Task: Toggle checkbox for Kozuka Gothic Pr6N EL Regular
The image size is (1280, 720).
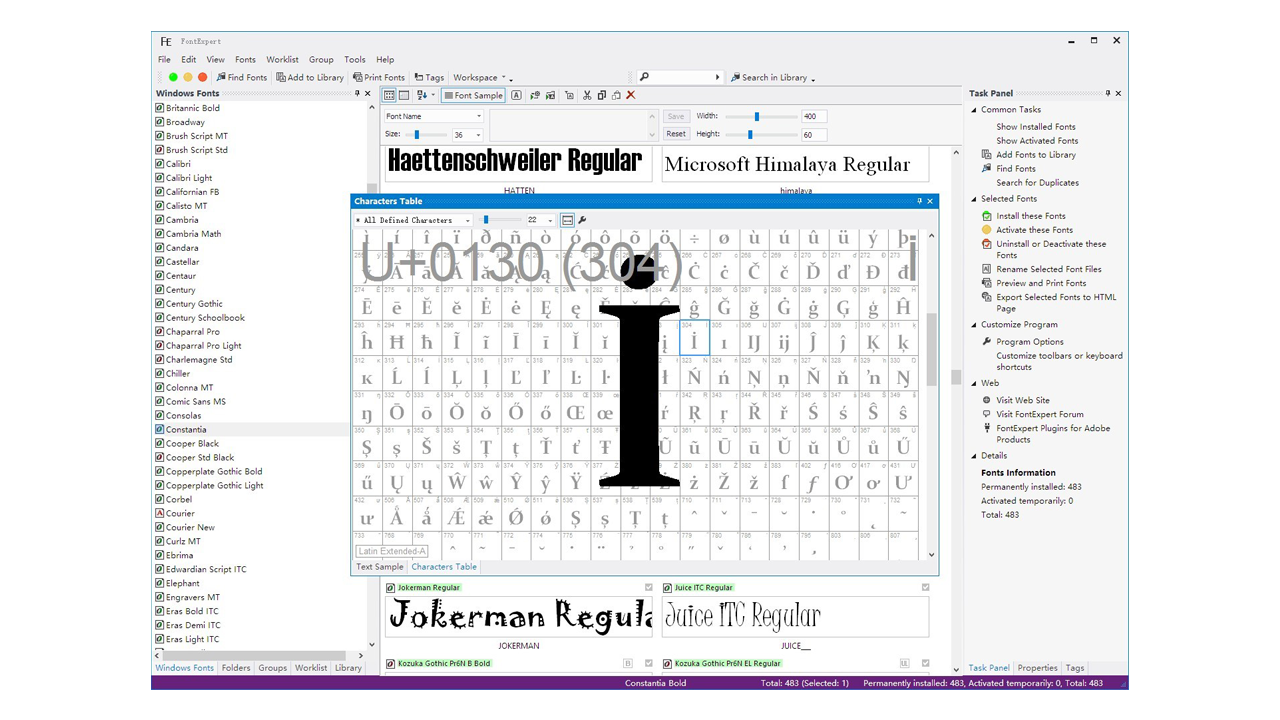Action: [926, 663]
